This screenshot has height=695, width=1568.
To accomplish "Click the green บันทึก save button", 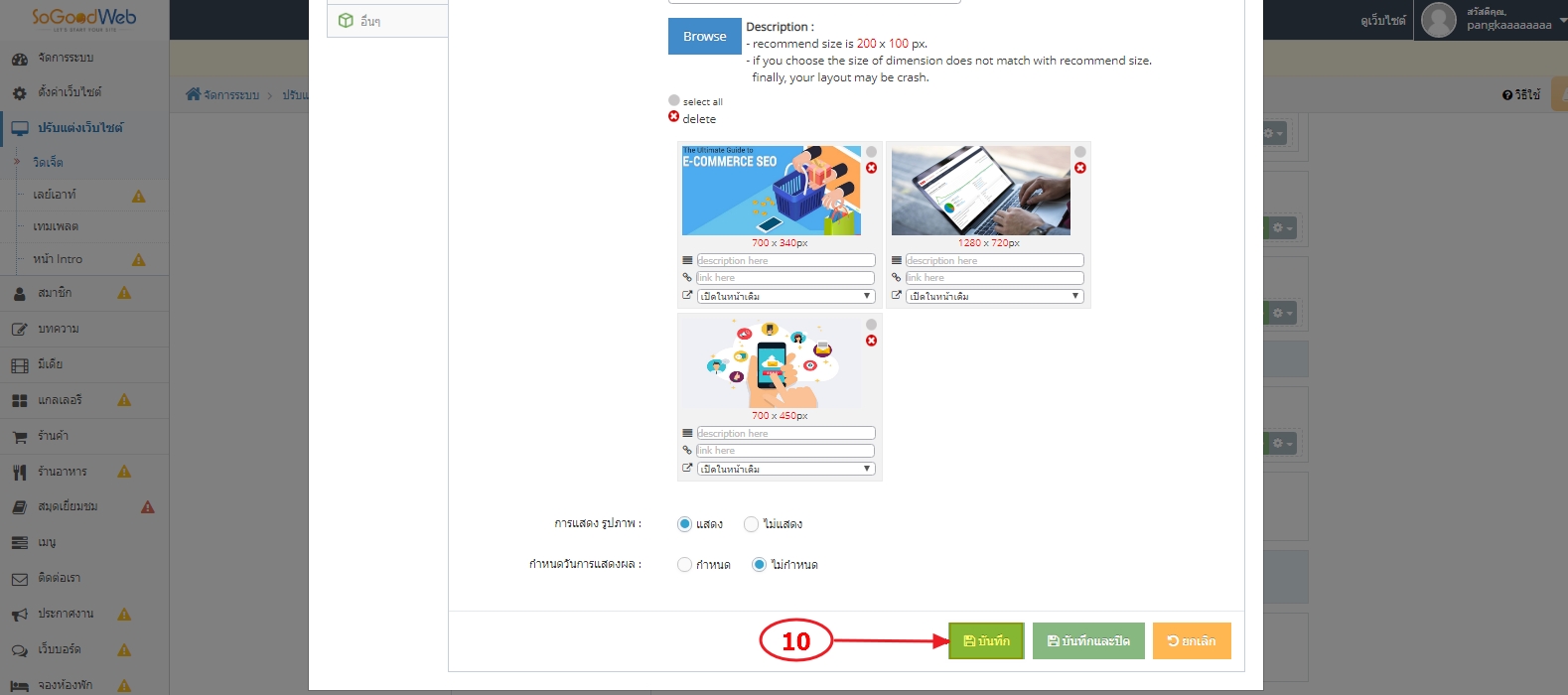I will tap(986, 641).
